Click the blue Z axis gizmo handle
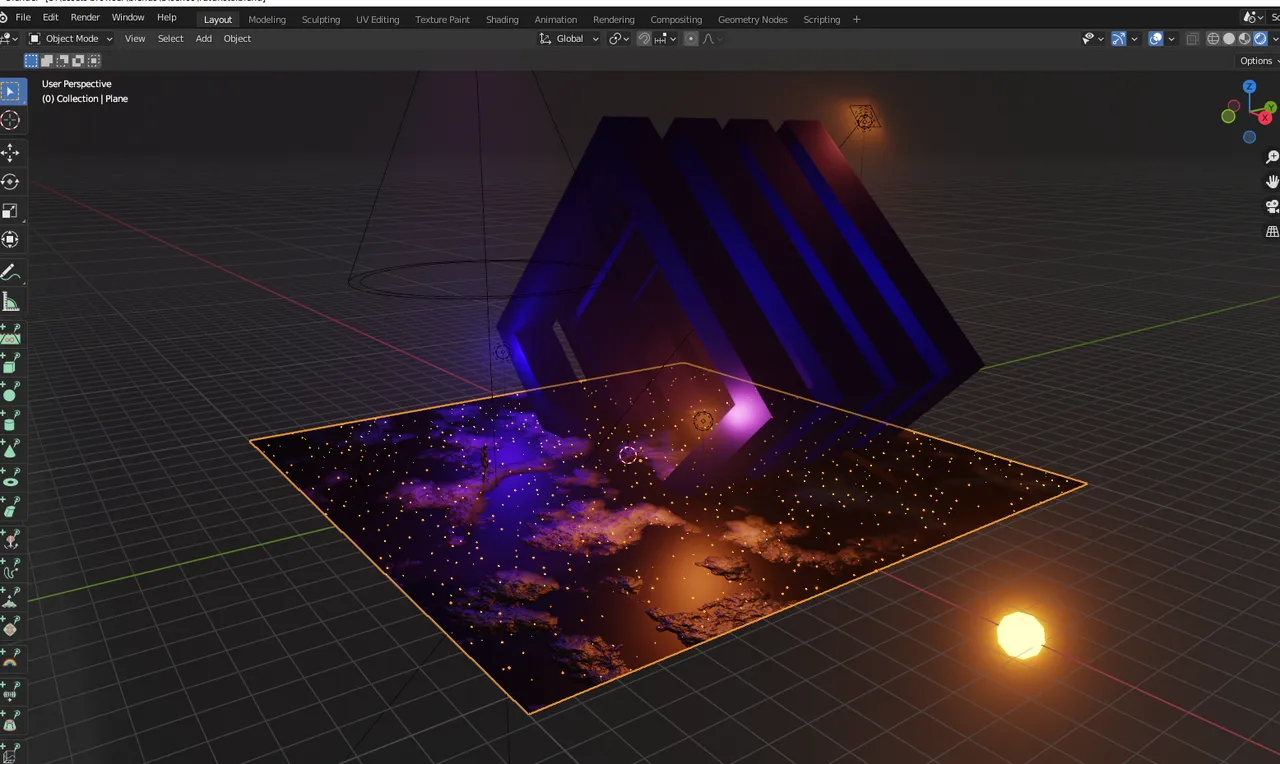The image size is (1280, 764). click(1249, 87)
